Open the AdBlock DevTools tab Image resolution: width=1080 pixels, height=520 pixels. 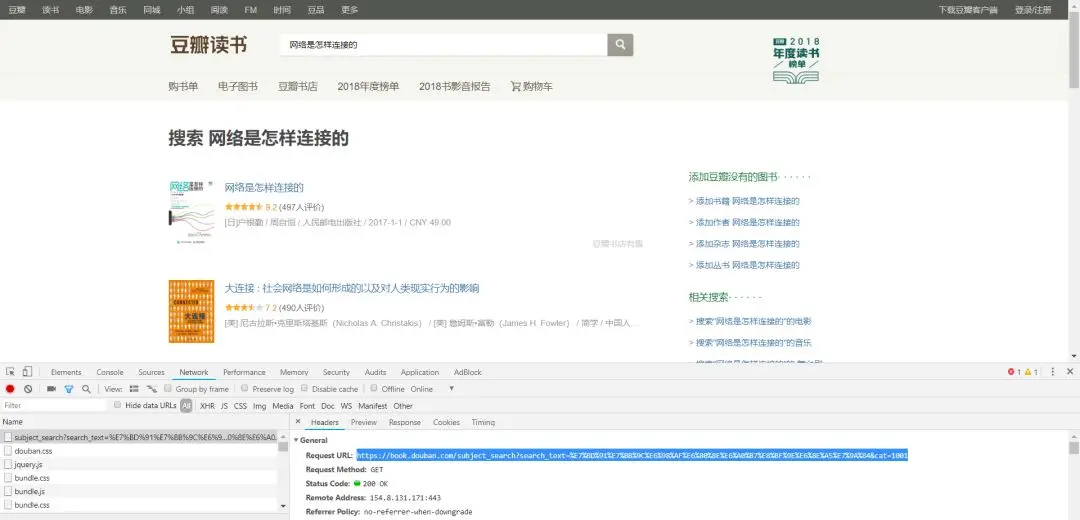[468, 372]
